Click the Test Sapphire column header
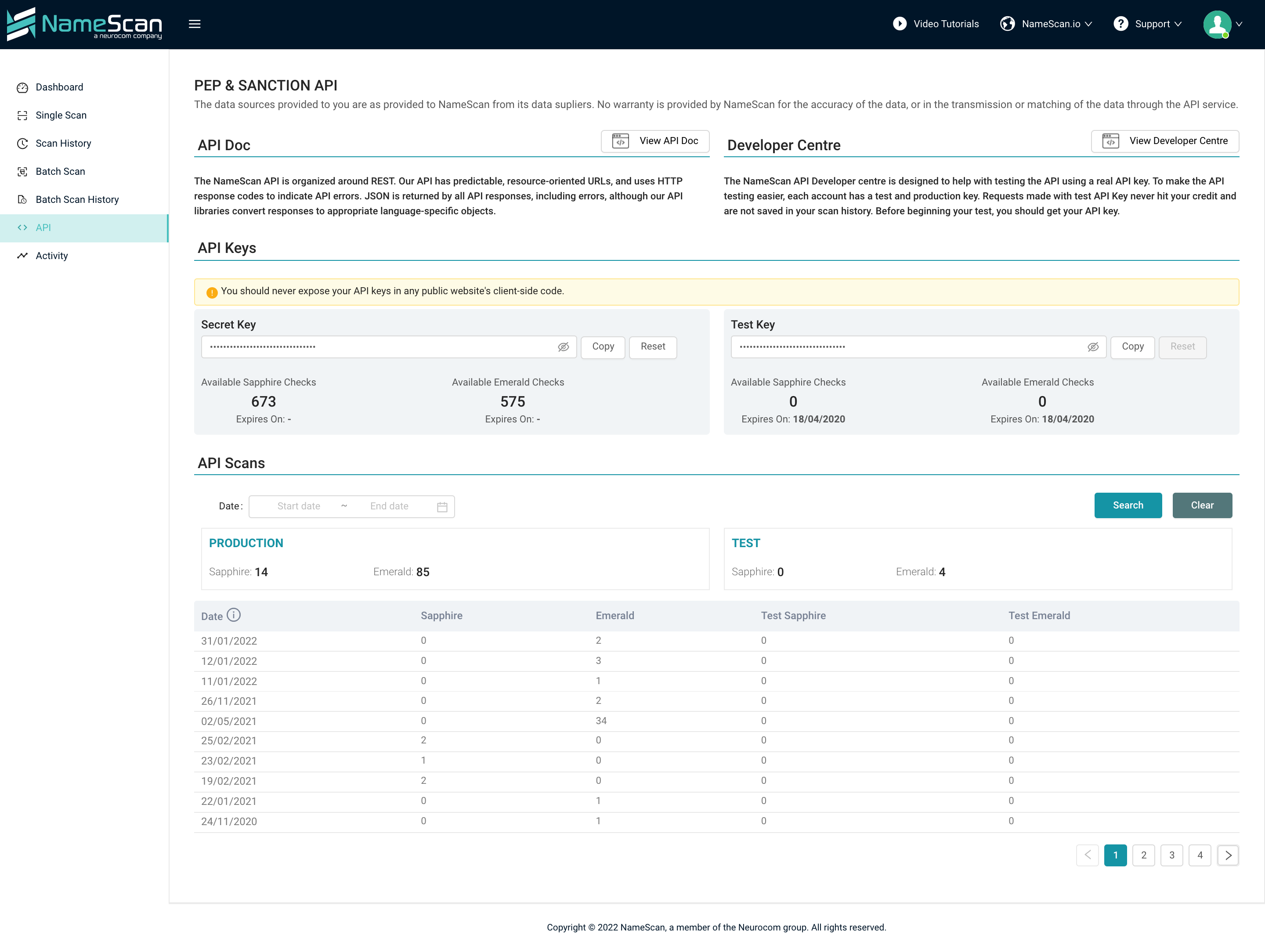 click(793, 616)
